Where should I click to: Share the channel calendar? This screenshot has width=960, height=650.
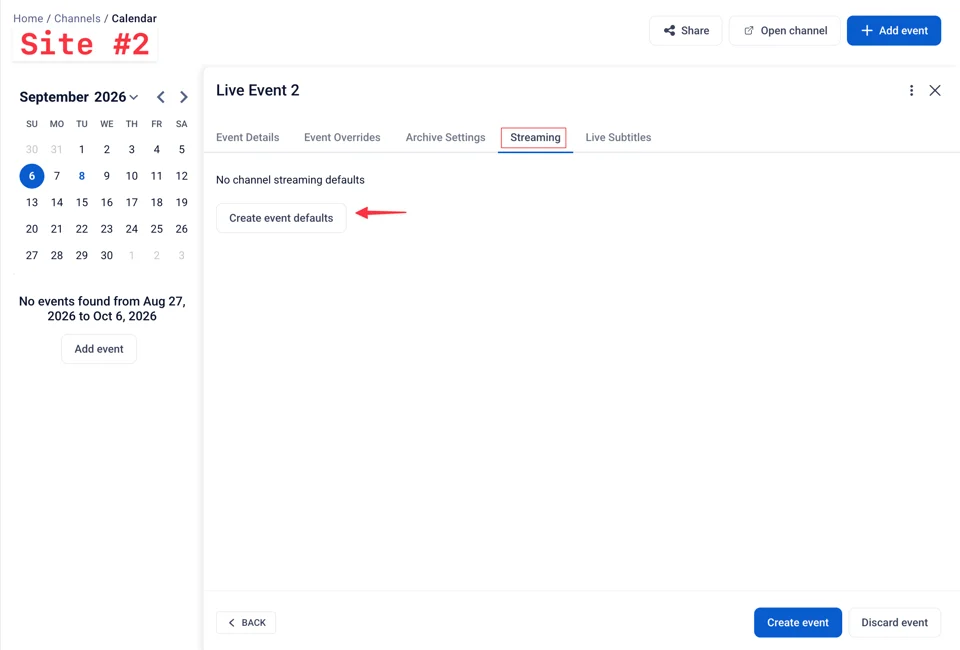pyautogui.click(x=686, y=31)
